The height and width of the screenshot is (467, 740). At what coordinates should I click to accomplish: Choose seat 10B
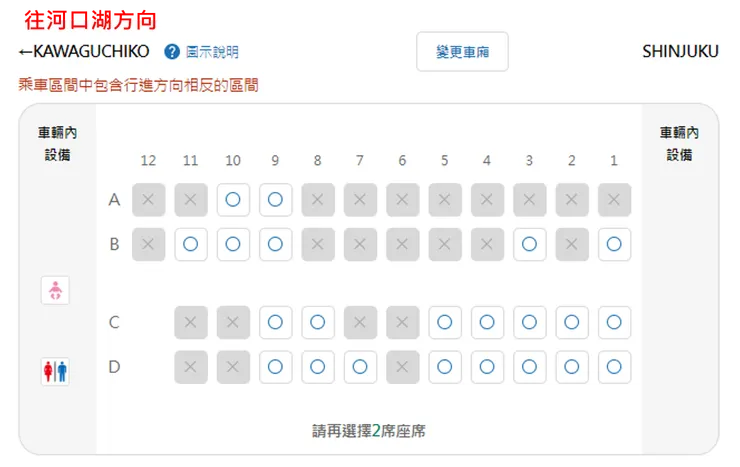pyautogui.click(x=233, y=244)
